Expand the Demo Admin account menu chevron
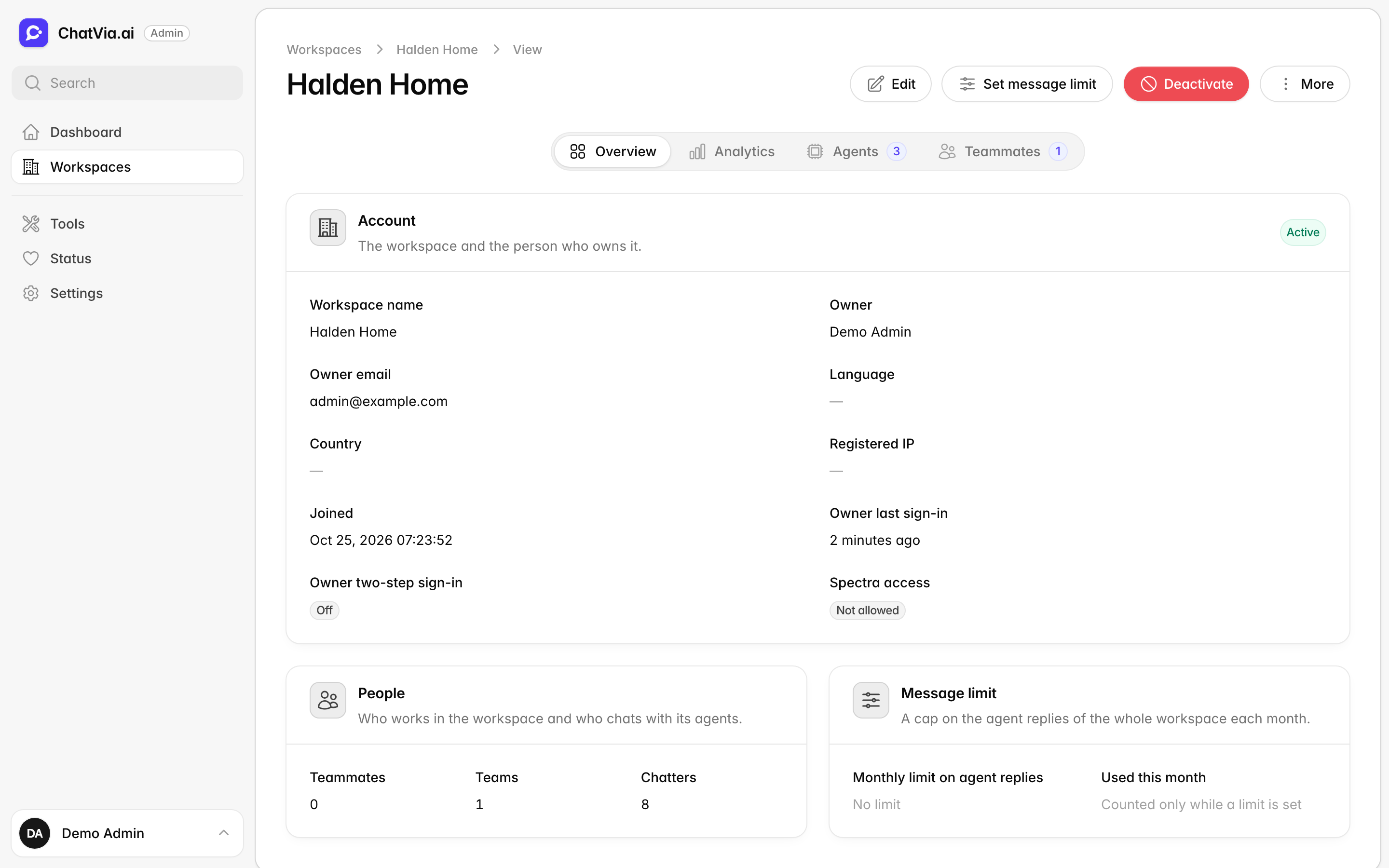The image size is (1389, 868). [224, 833]
